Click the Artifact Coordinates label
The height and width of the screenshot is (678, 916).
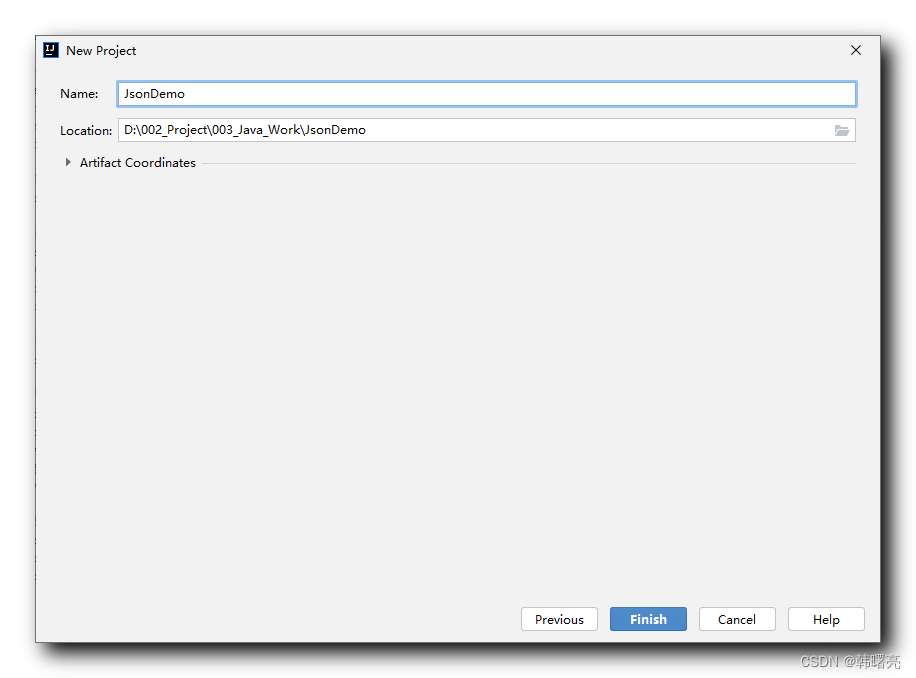(138, 163)
